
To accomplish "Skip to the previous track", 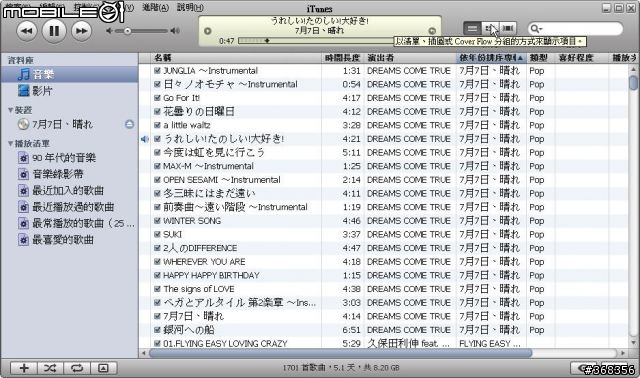I will coord(27,31).
